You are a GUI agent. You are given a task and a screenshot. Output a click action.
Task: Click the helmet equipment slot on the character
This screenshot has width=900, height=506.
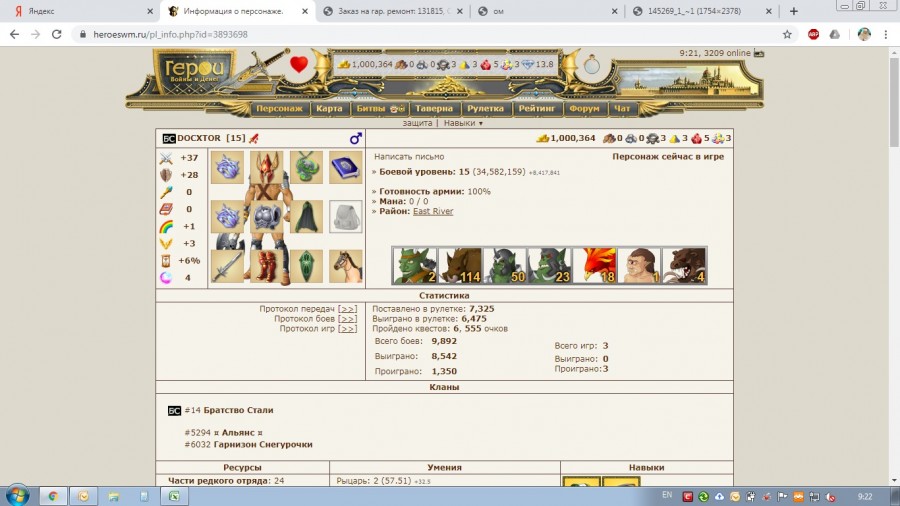click(x=266, y=168)
